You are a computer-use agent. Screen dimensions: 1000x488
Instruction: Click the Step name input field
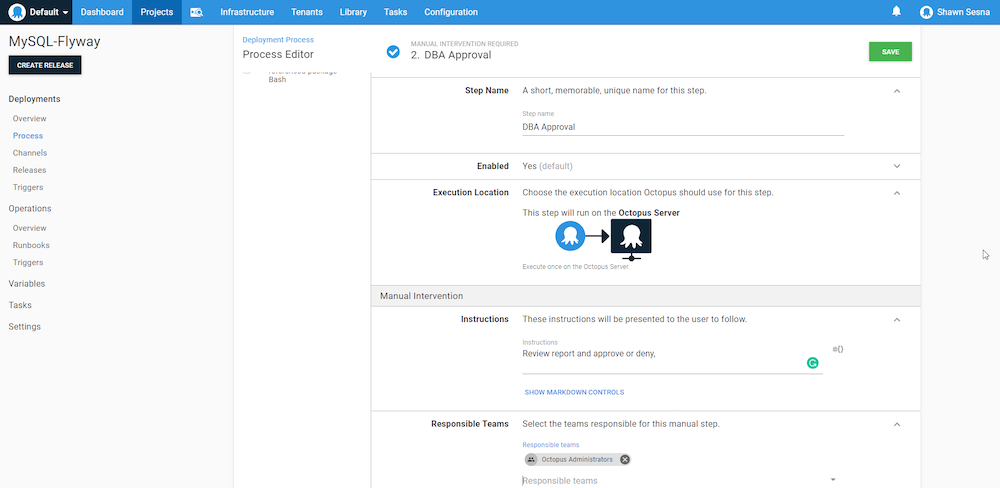pos(683,127)
